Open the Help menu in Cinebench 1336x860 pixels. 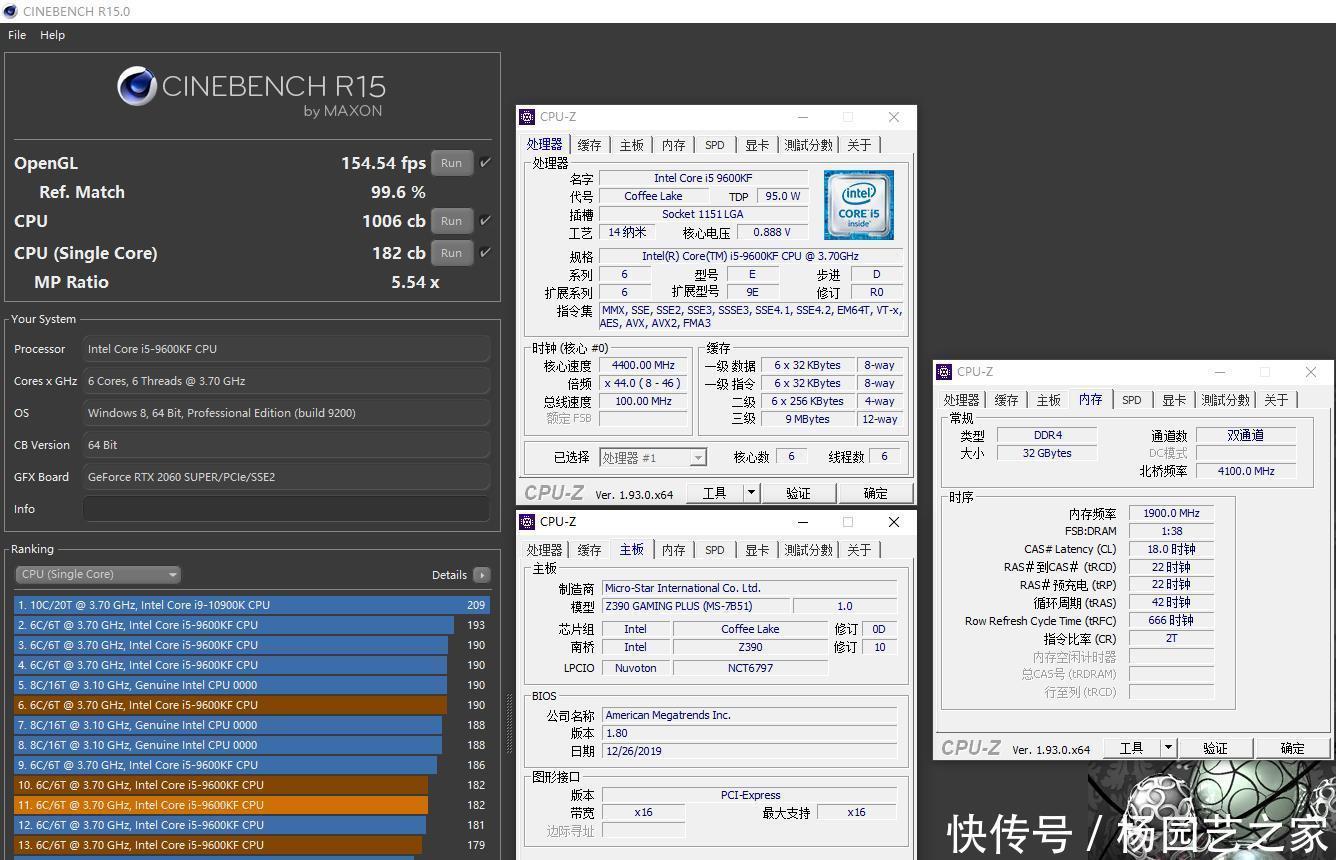(52, 35)
